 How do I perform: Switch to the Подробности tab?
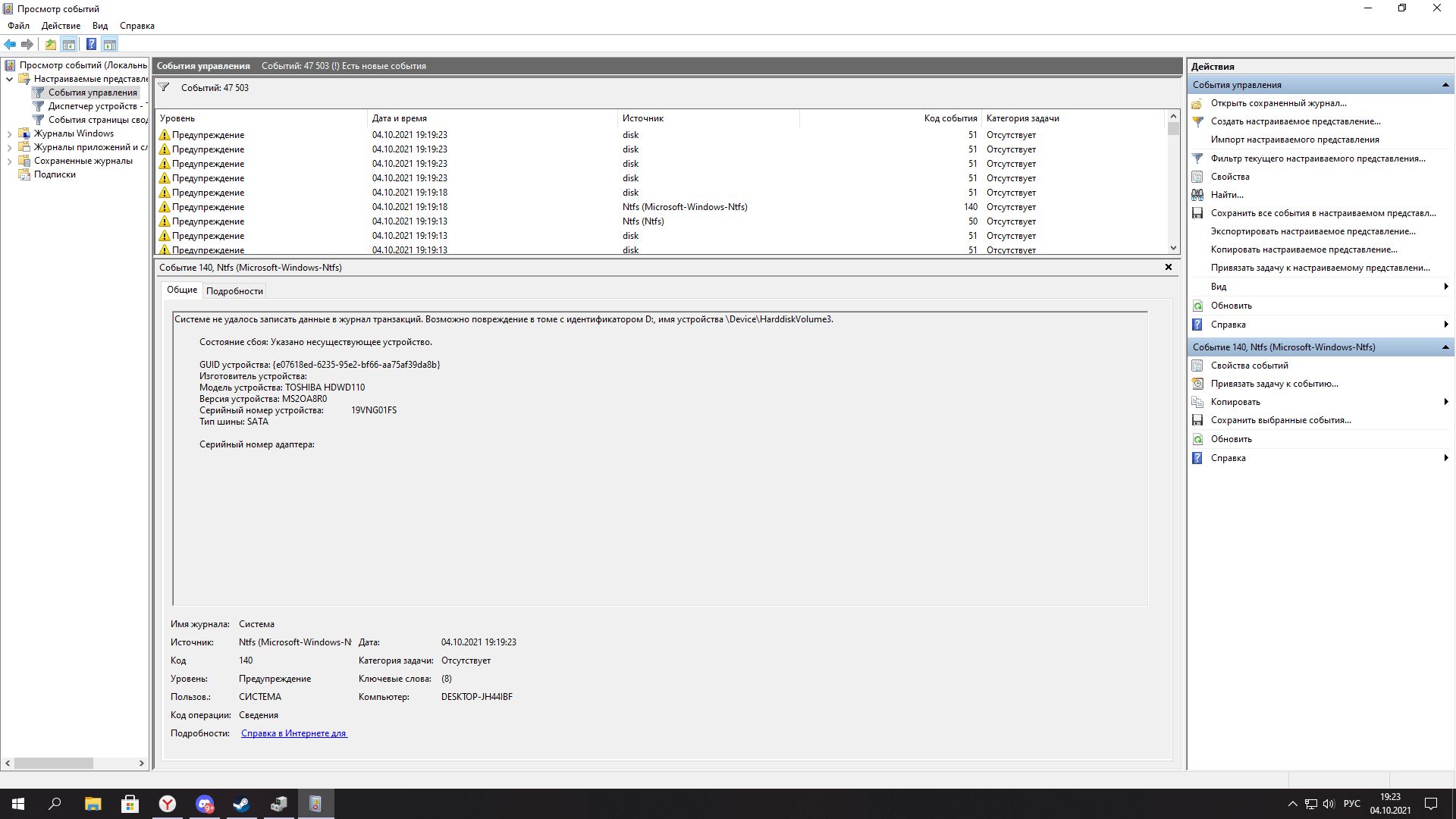point(234,291)
